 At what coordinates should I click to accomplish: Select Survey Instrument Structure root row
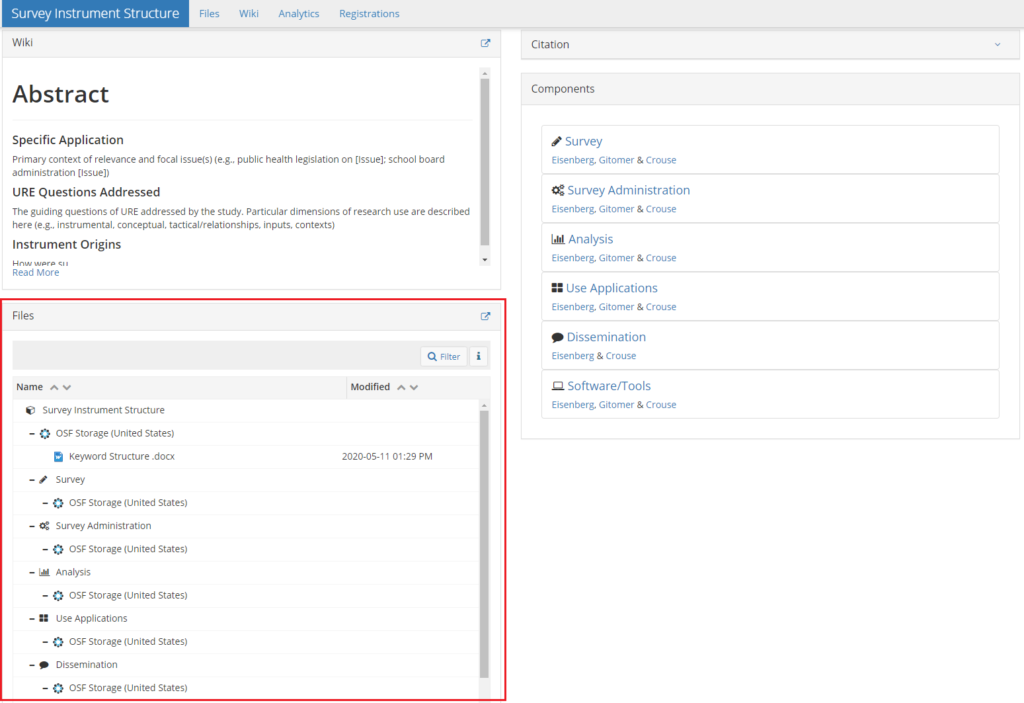point(246,410)
